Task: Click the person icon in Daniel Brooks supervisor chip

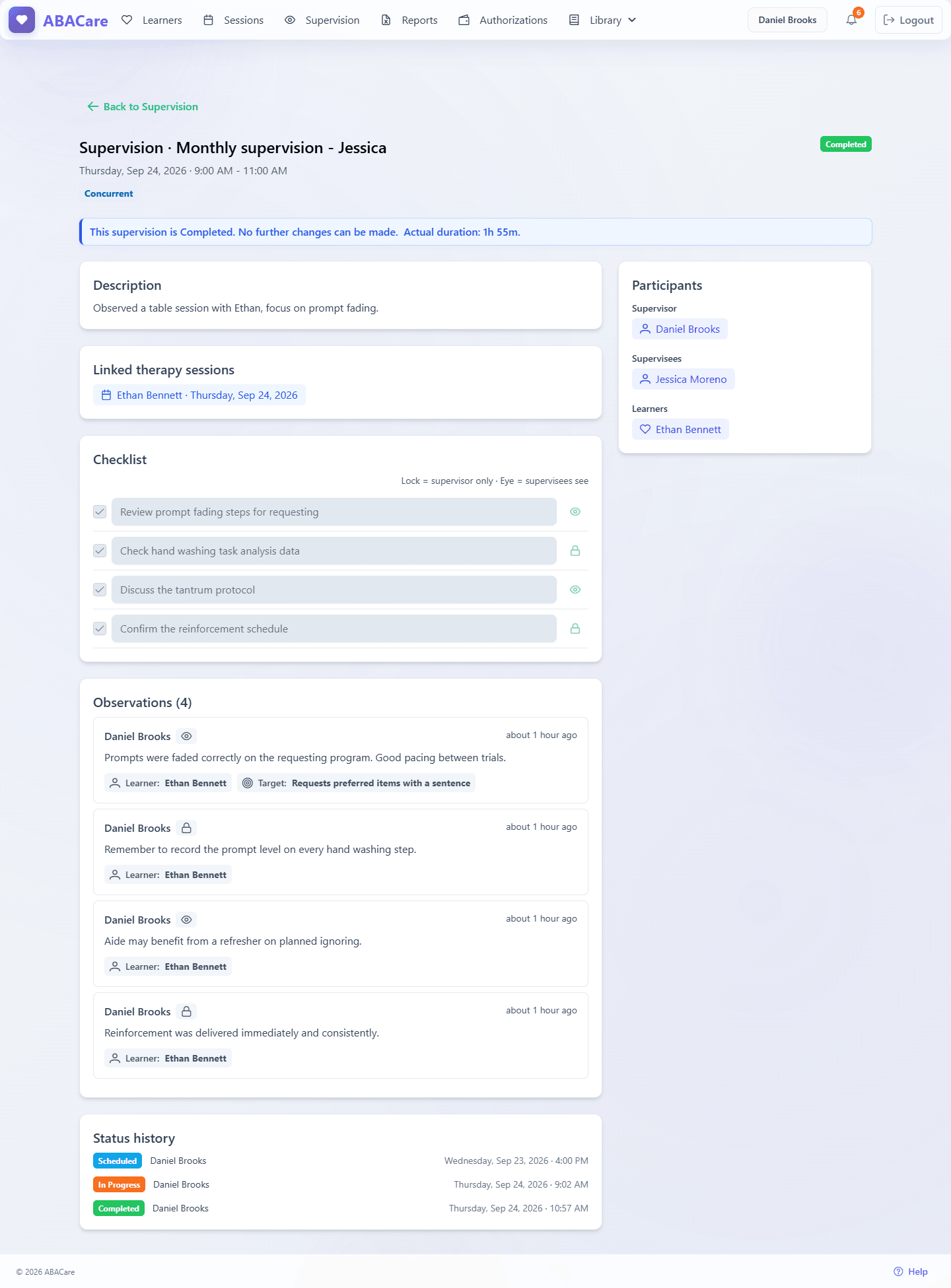Action: click(645, 329)
